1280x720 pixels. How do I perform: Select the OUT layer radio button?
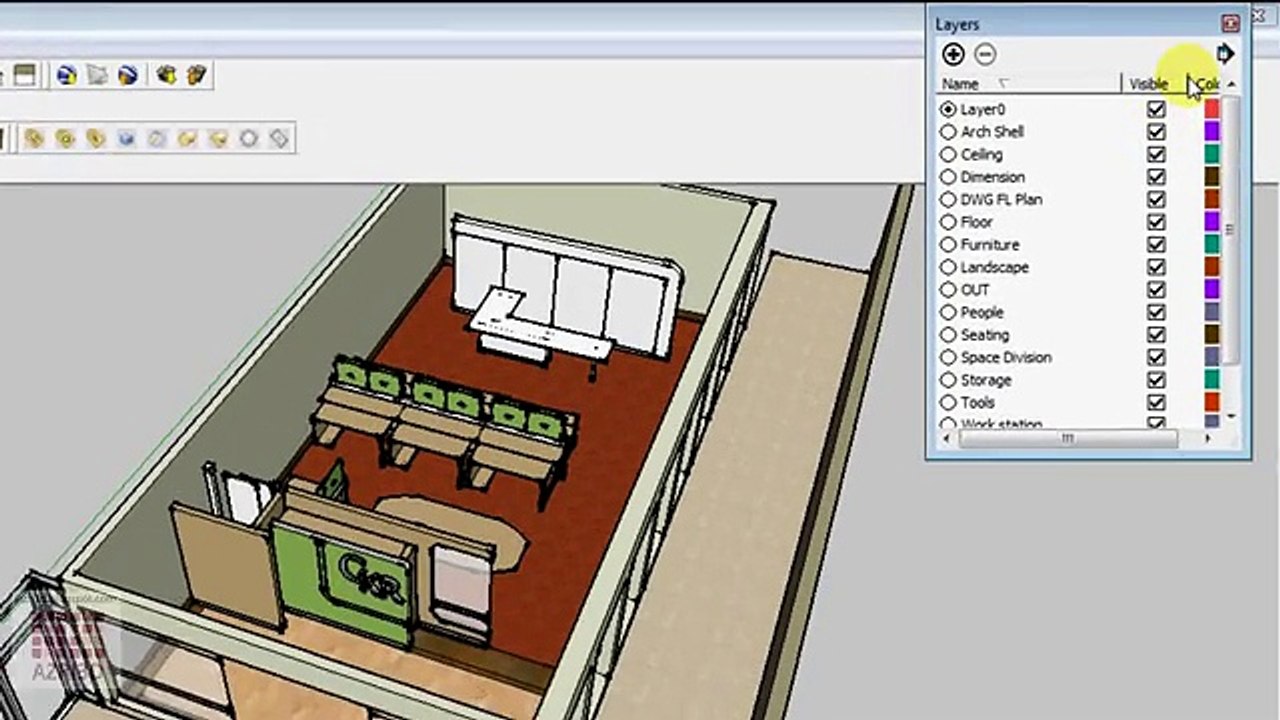948,290
